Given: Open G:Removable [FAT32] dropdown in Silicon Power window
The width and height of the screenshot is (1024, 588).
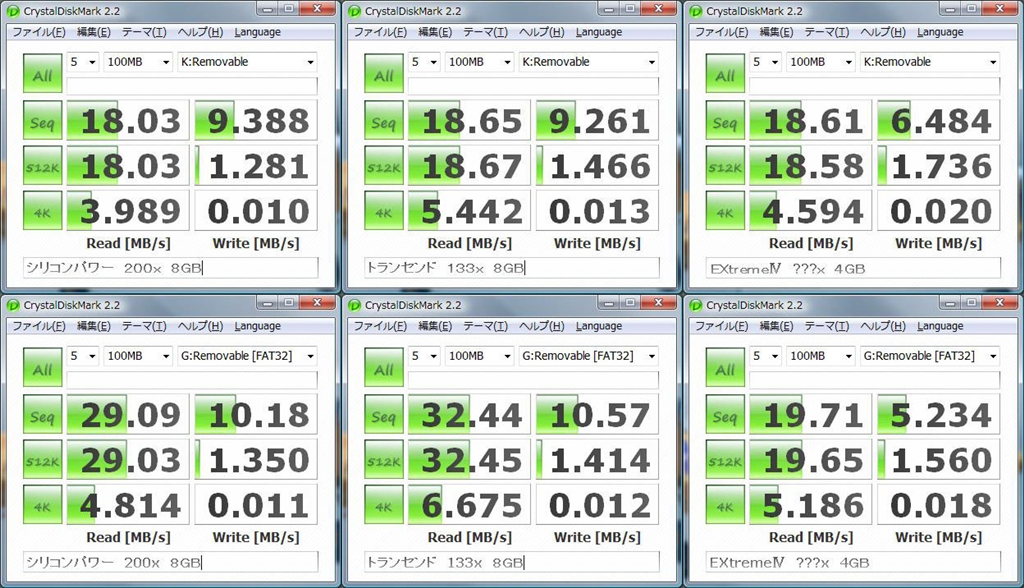Looking at the screenshot, I should coord(247,356).
